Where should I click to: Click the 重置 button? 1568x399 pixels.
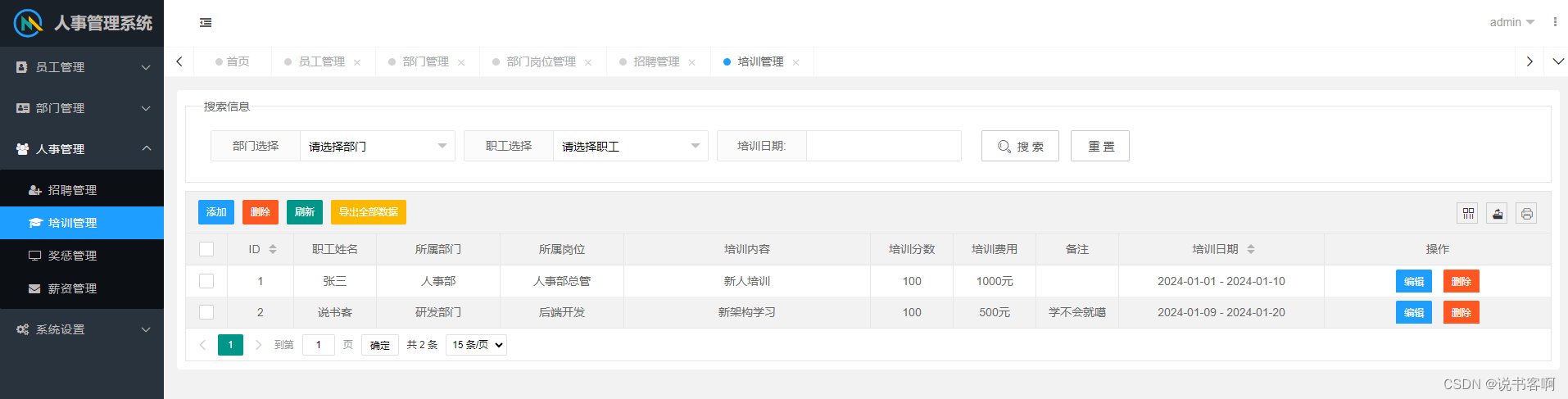[1100, 146]
